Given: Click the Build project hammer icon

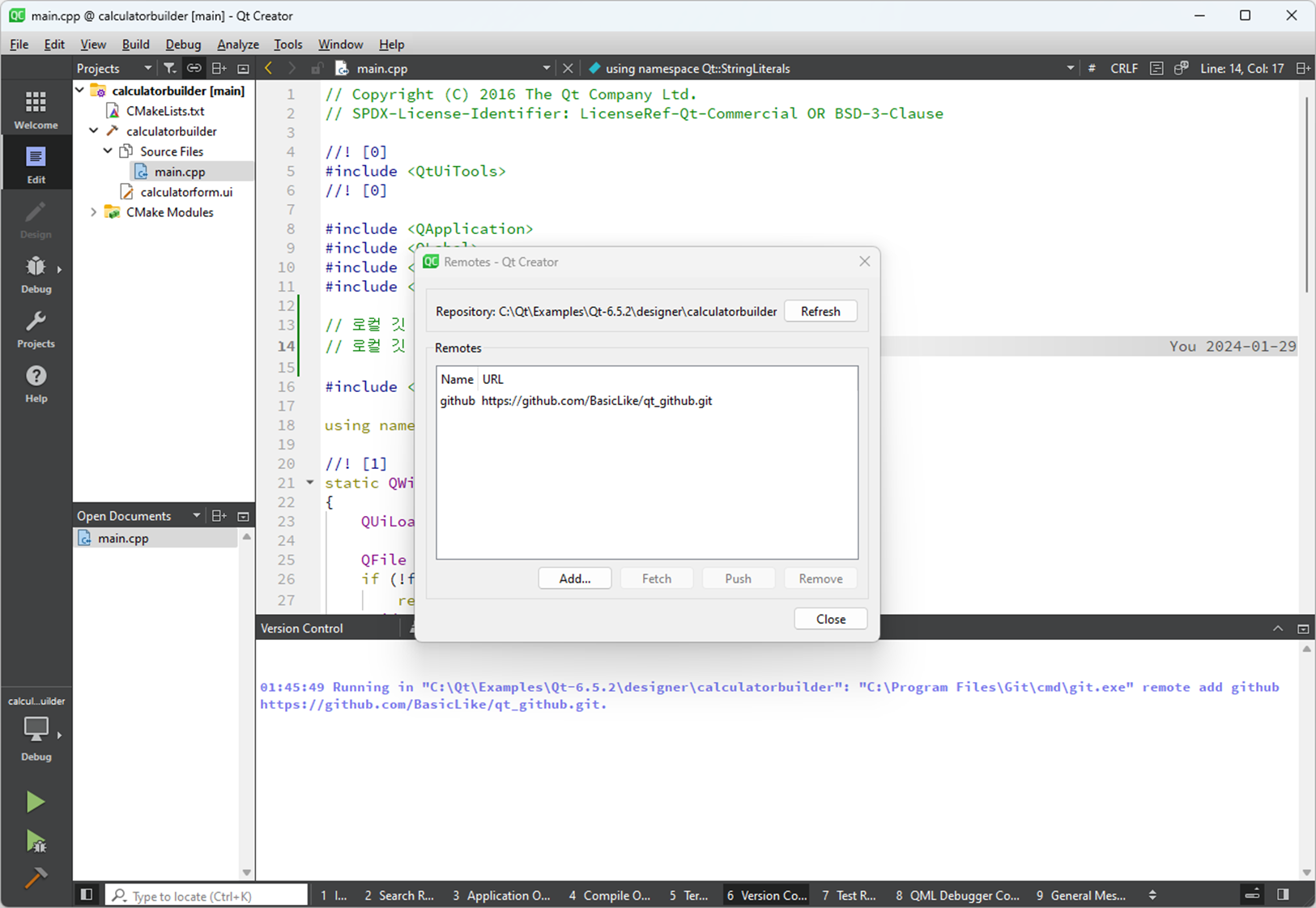Looking at the screenshot, I should point(35,877).
